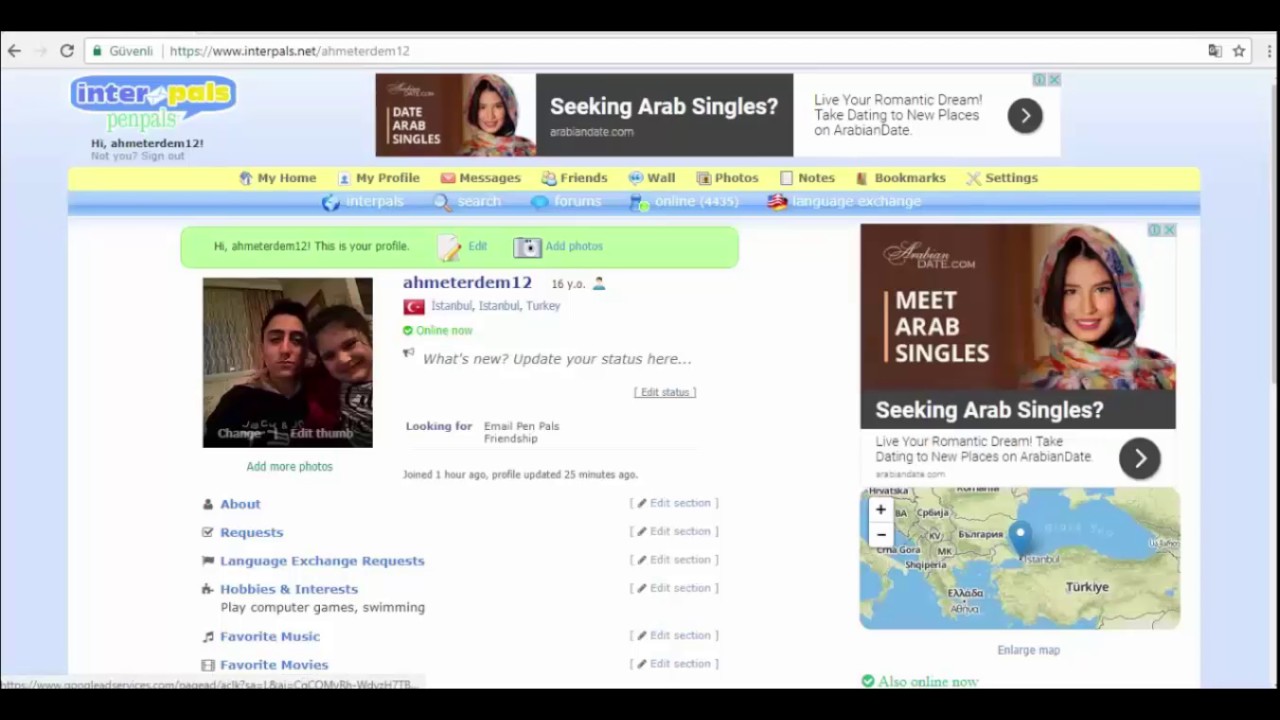Viewport: 1280px width, 720px height.
Task: Close the top banner ad
Action: pos(1054,80)
